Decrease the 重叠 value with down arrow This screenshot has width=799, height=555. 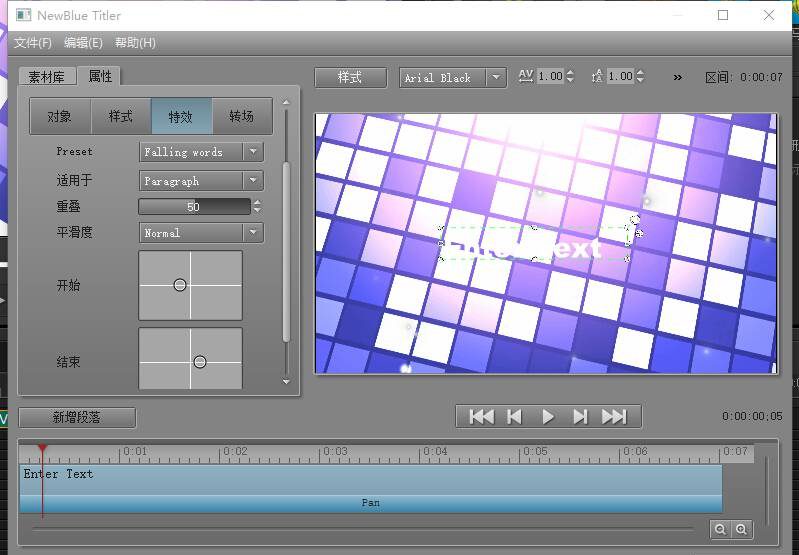click(257, 210)
